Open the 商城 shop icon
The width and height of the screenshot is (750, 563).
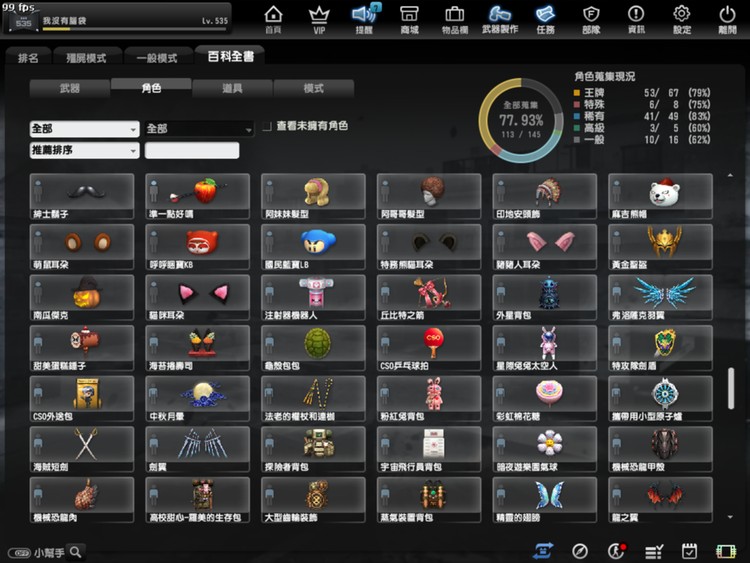point(409,19)
